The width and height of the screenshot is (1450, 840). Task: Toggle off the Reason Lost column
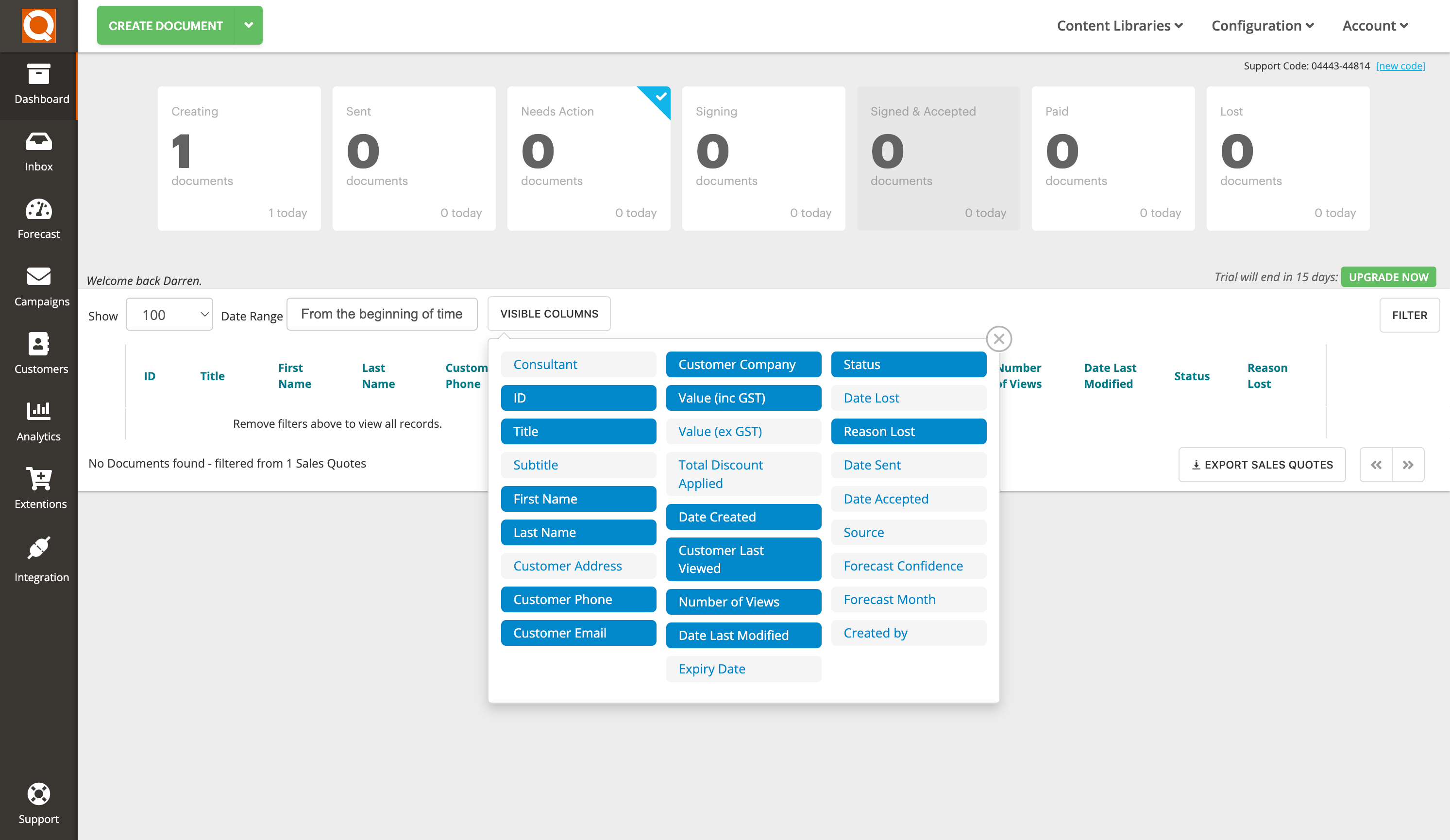(x=908, y=431)
